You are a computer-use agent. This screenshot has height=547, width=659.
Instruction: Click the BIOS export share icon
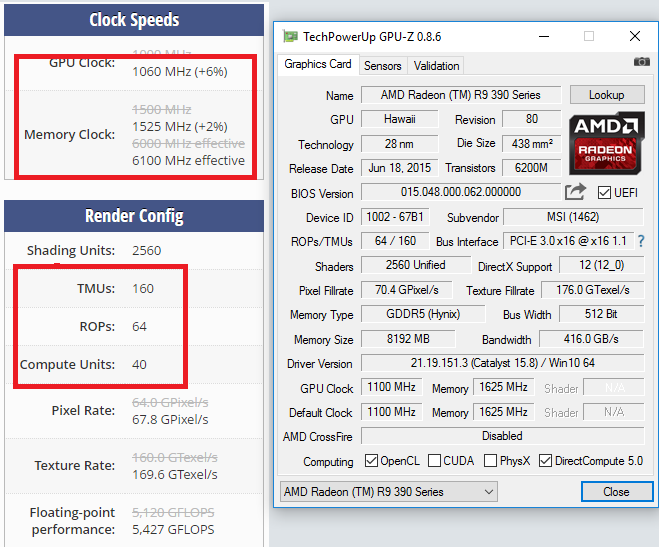pyautogui.click(x=575, y=192)
